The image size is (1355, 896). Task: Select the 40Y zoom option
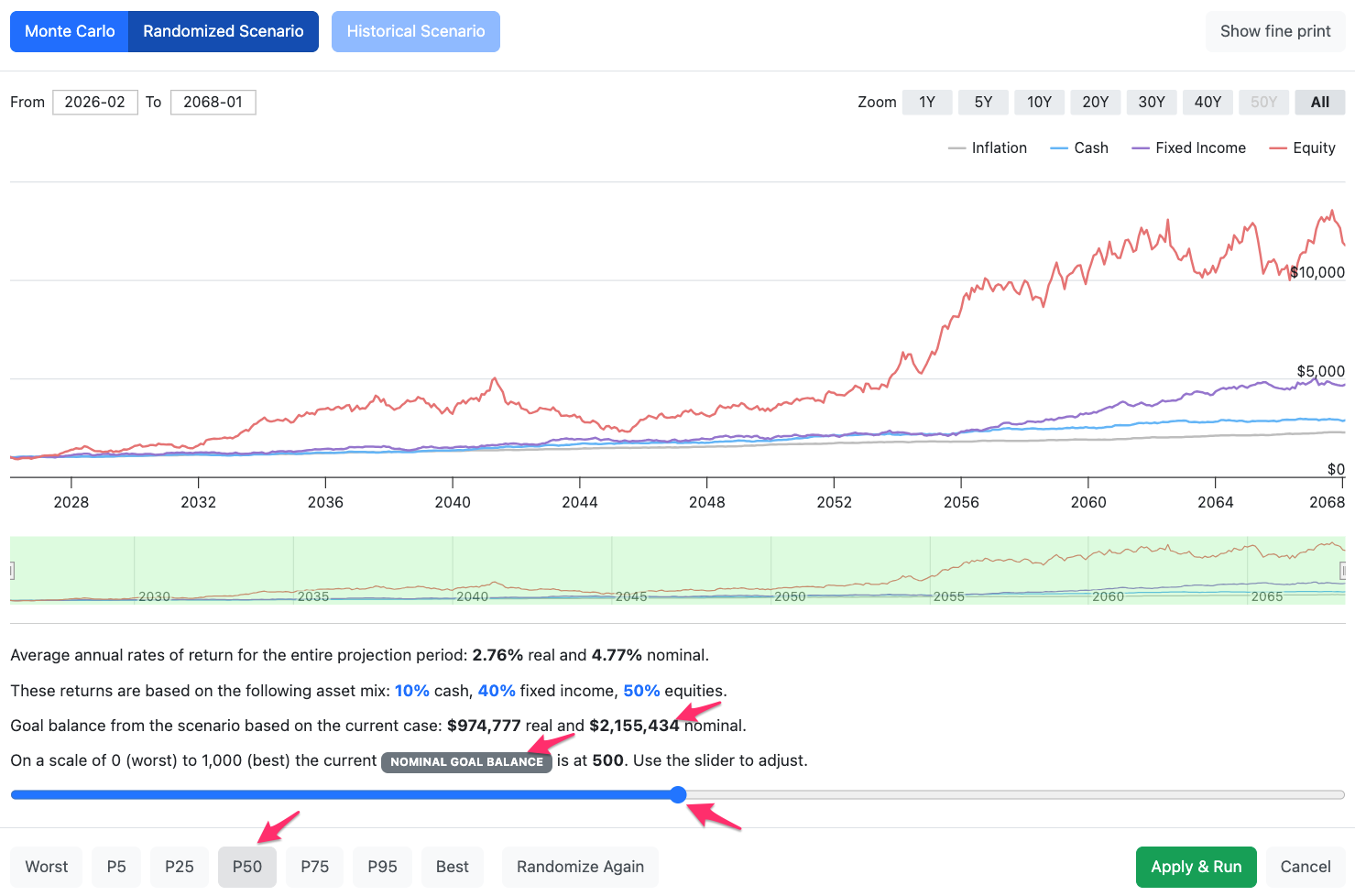pos(1207,102)
